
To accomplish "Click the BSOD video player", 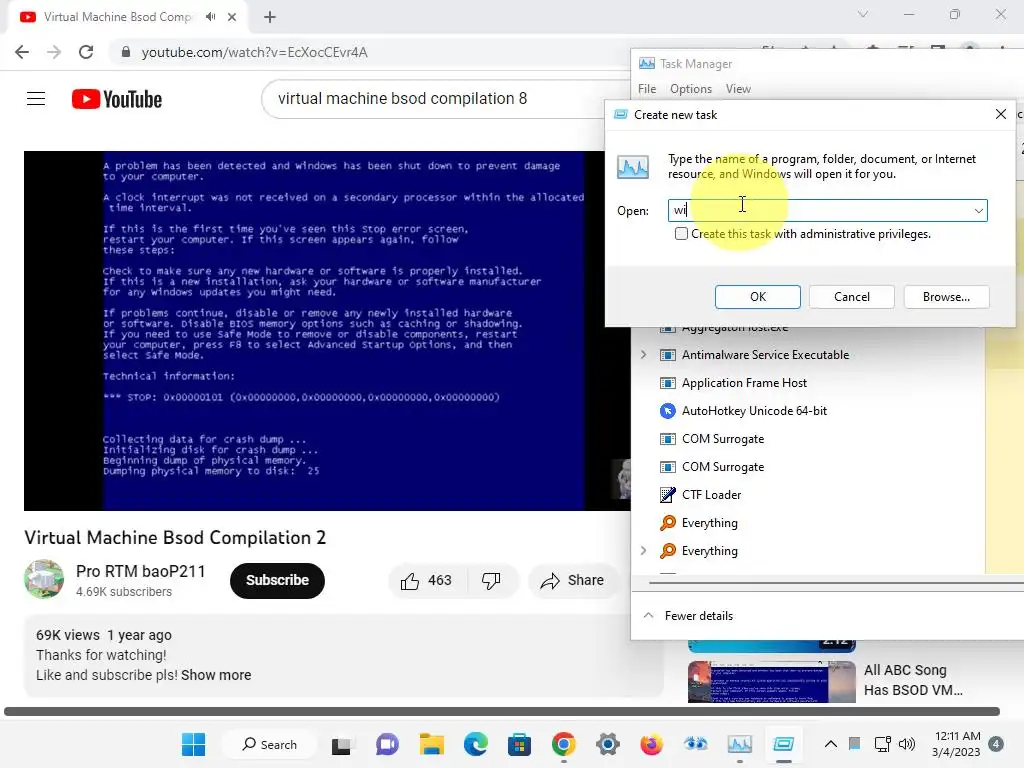I will click(x=327, y=331).
